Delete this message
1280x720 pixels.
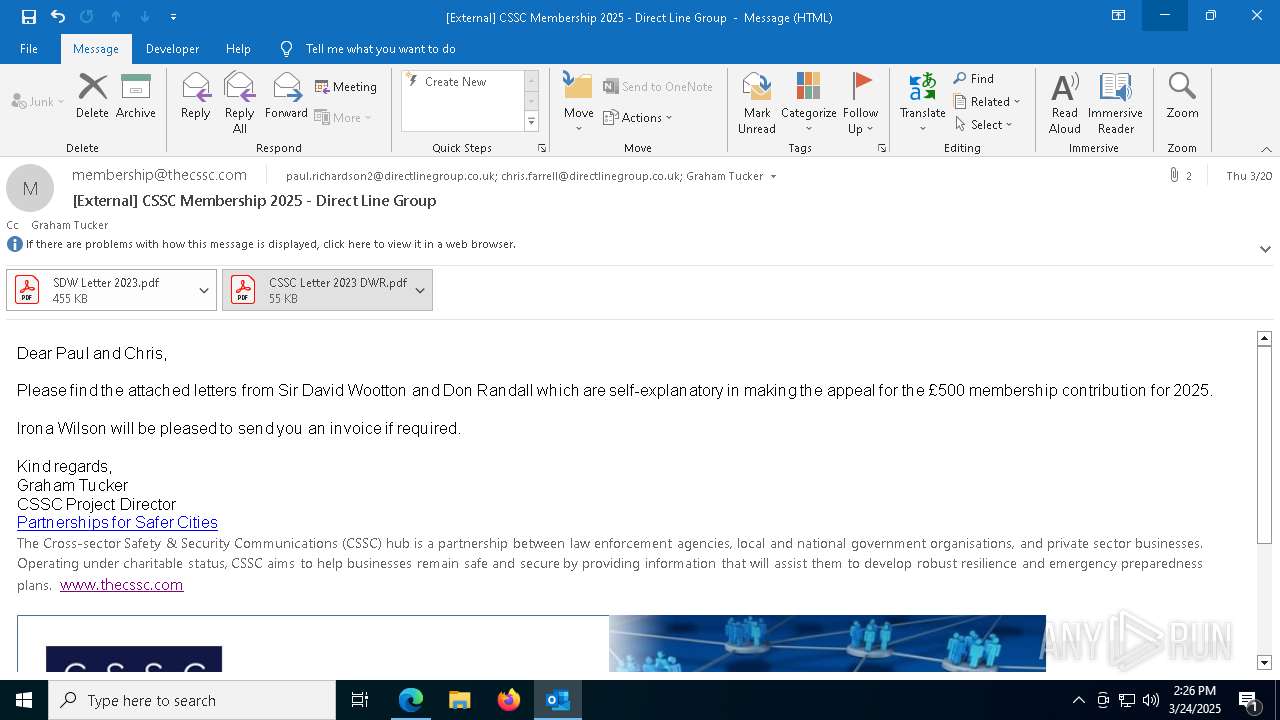[92, 96]
